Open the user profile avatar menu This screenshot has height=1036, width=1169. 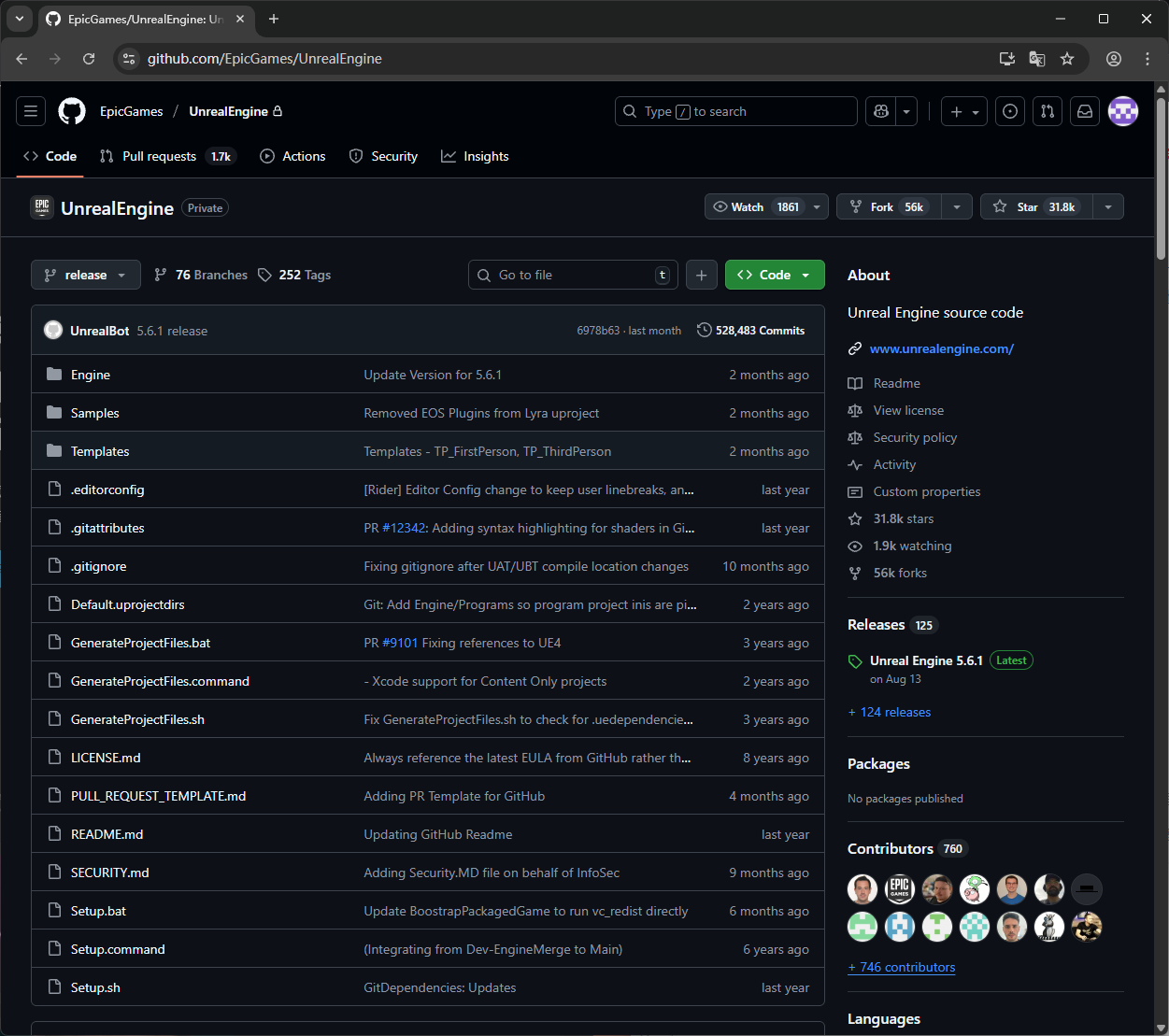coord(1123,111)
